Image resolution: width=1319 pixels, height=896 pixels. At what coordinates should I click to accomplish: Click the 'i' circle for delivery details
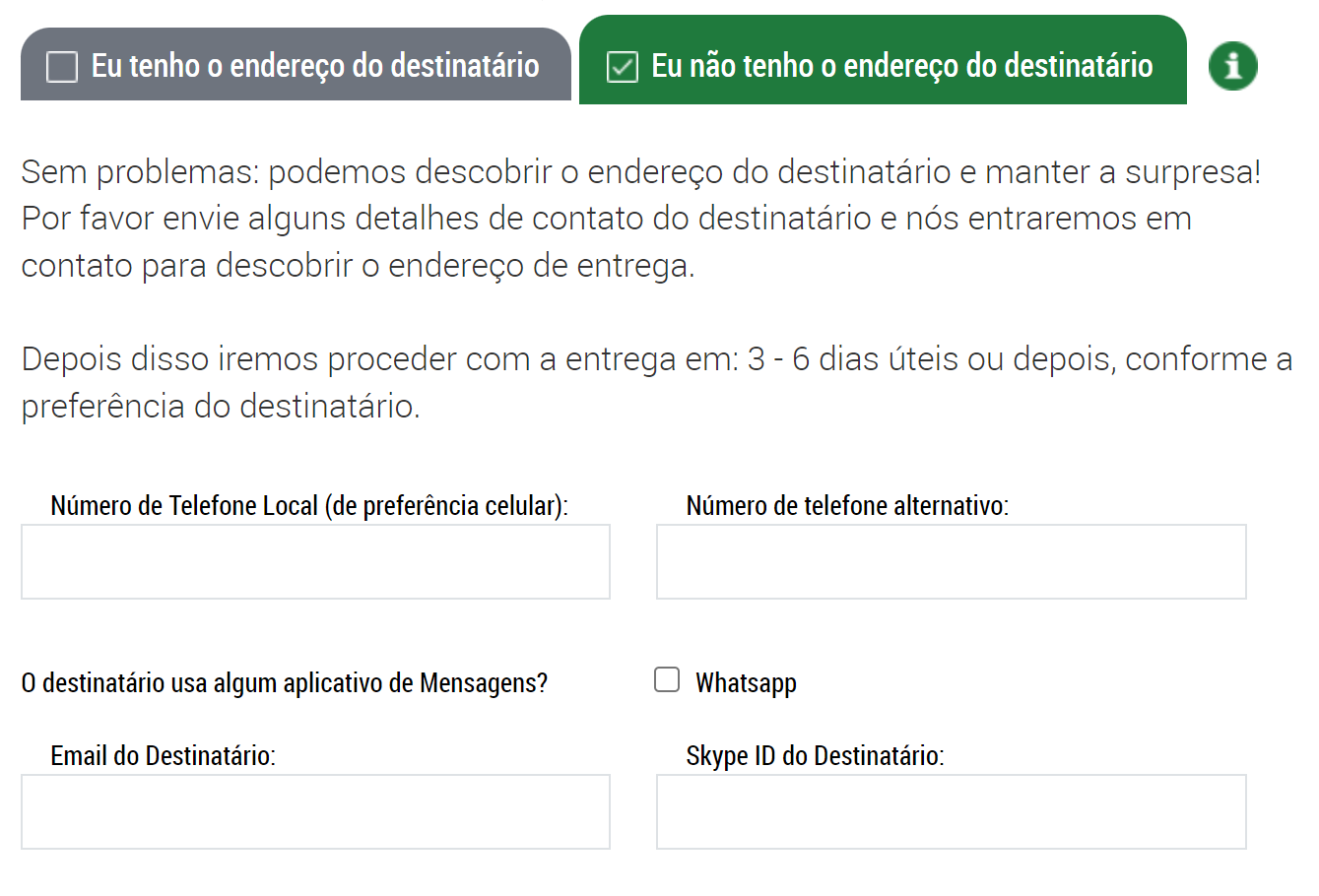coord(1232,66)
